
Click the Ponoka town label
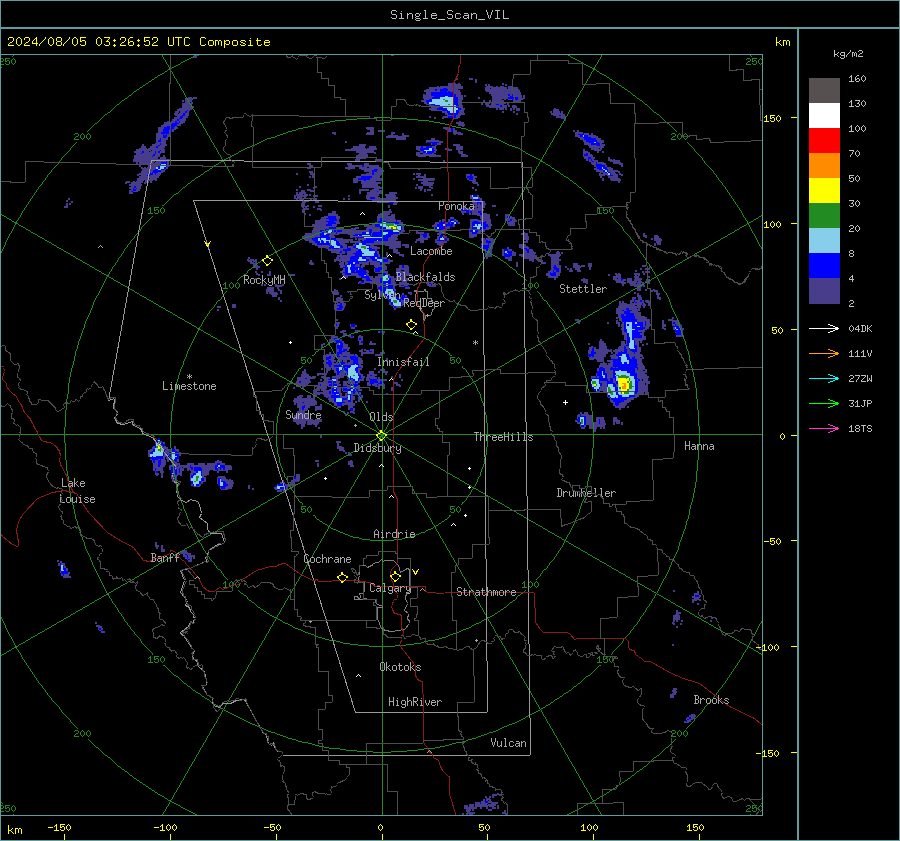(456, 206)
